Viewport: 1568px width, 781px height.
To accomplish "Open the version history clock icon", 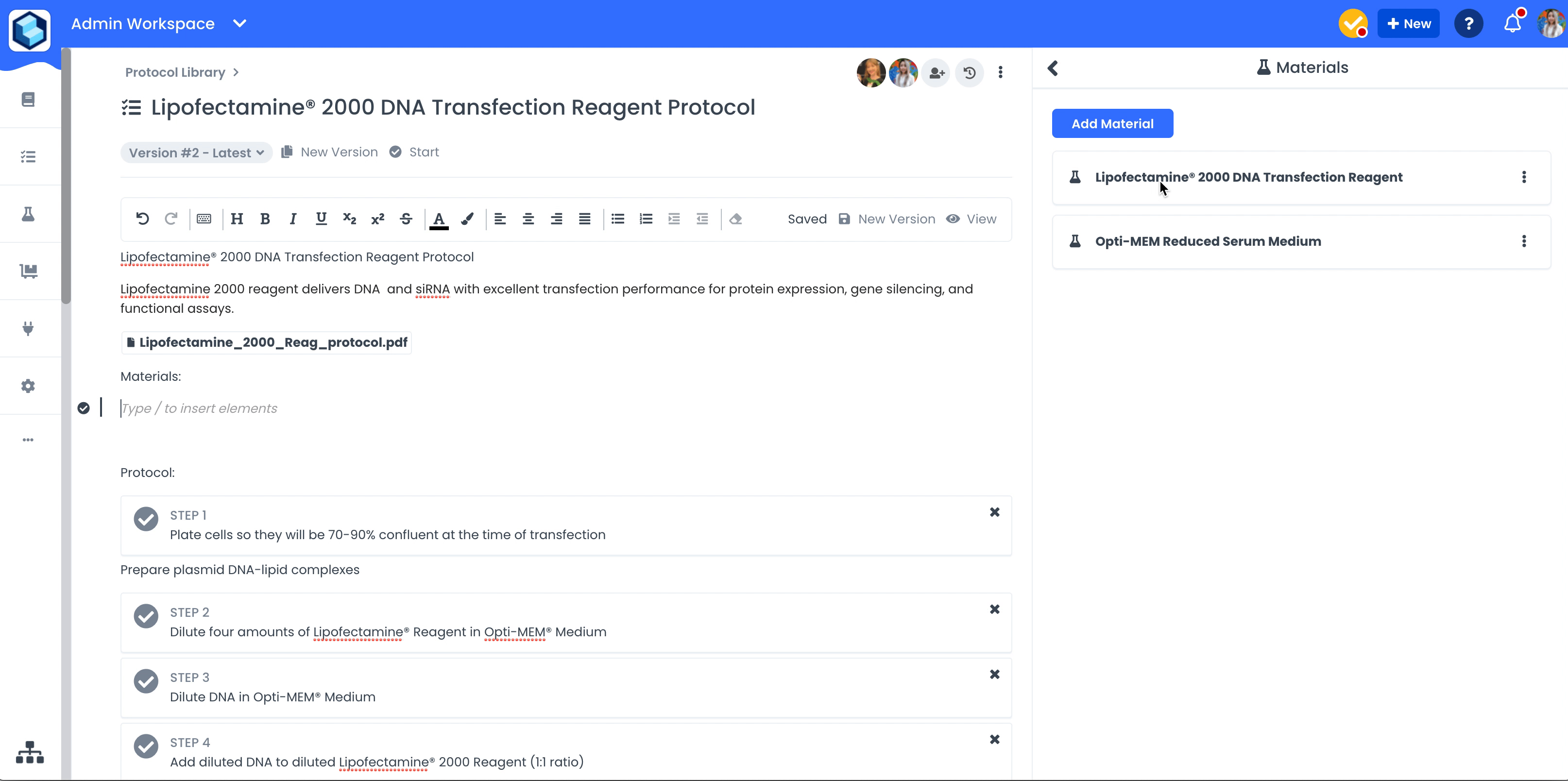I will (x=969, y=73).
